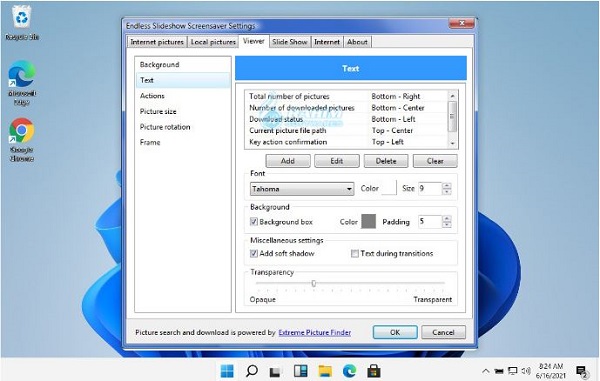Open Microsoft Store from taskbar
The width and height of the screenshot is (600, 381).
click(x=374, y=371)
